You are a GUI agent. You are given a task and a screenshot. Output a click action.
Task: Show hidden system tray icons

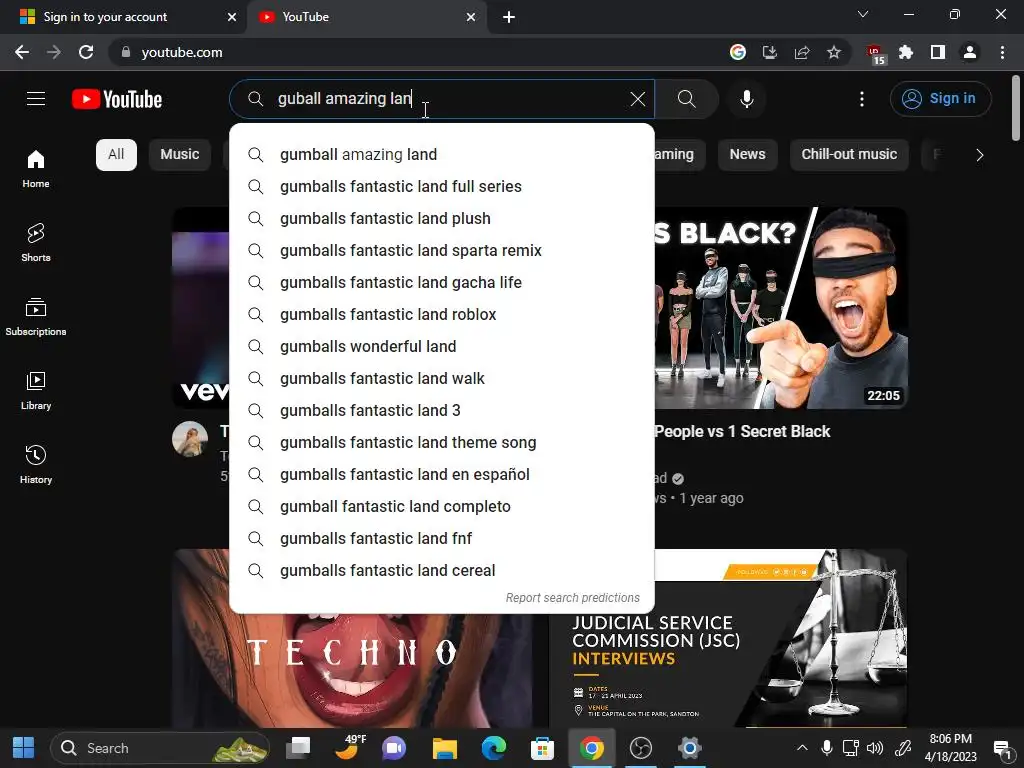tap(802, 748)
